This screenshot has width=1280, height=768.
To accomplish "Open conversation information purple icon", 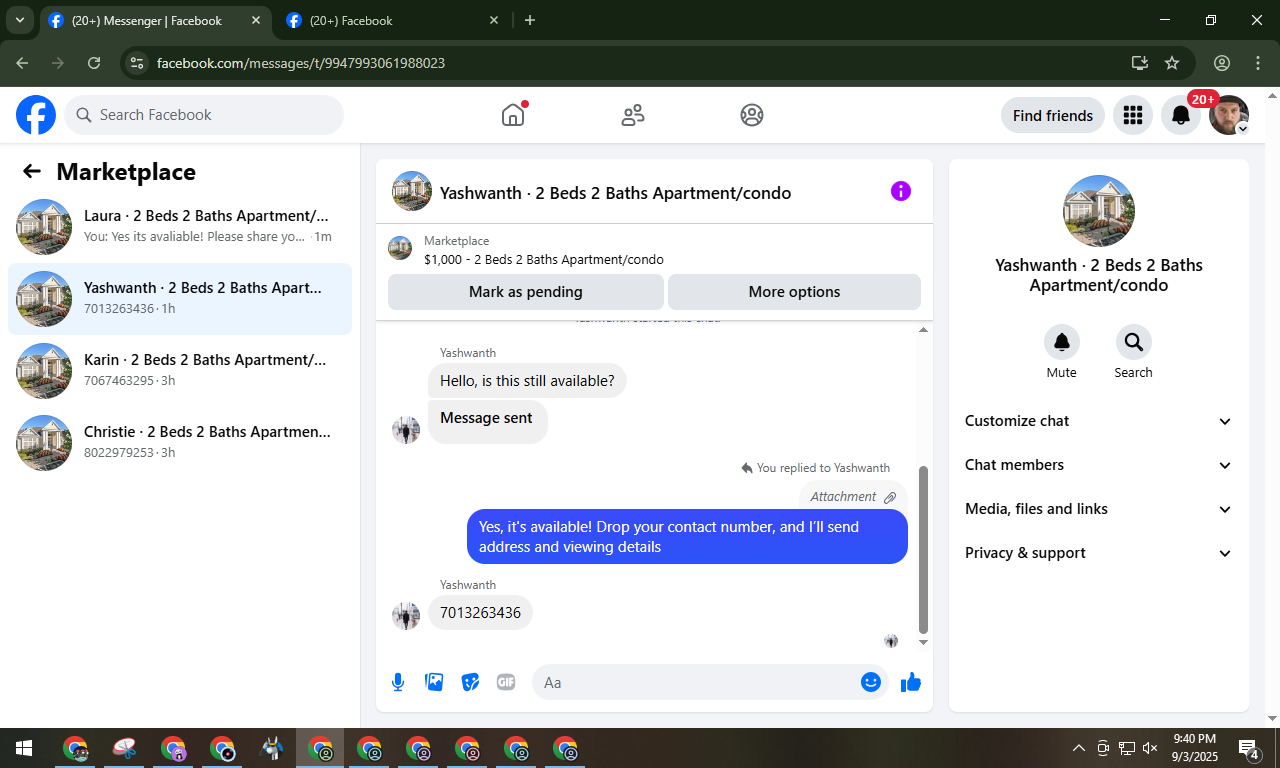I will (901, 191).
